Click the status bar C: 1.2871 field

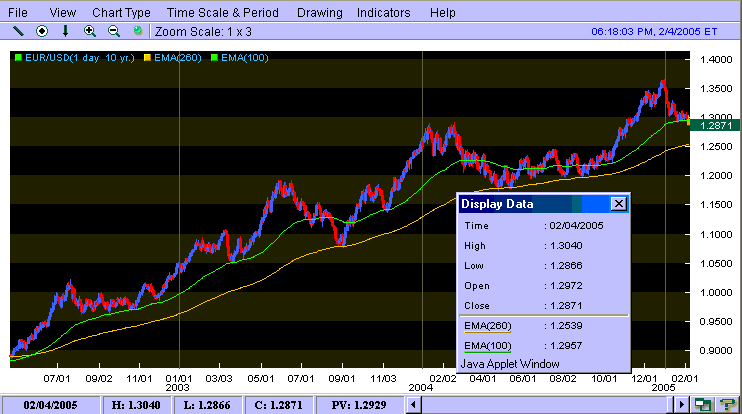coord(278,405)
